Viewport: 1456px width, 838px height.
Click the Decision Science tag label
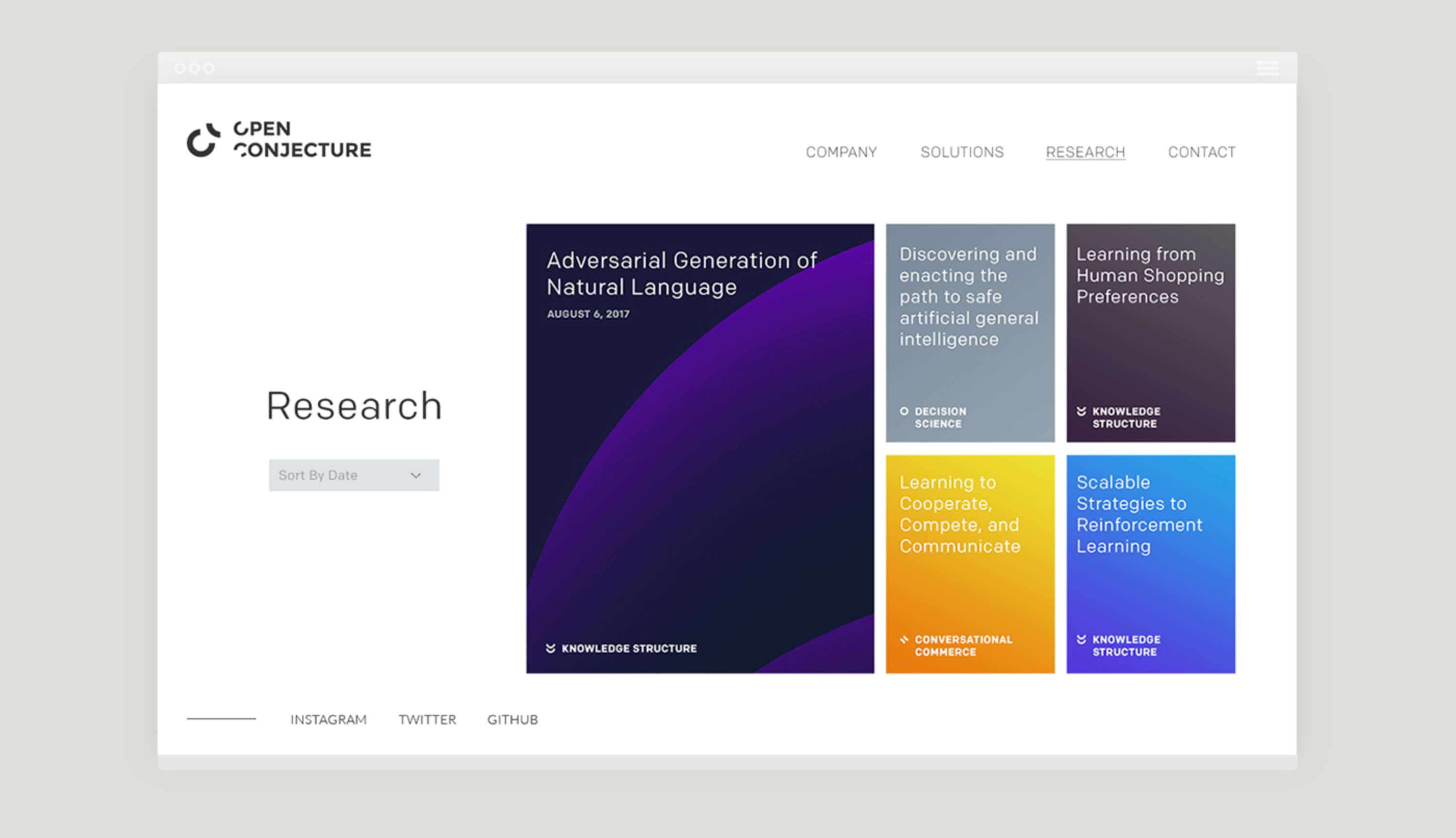(941, 417)
